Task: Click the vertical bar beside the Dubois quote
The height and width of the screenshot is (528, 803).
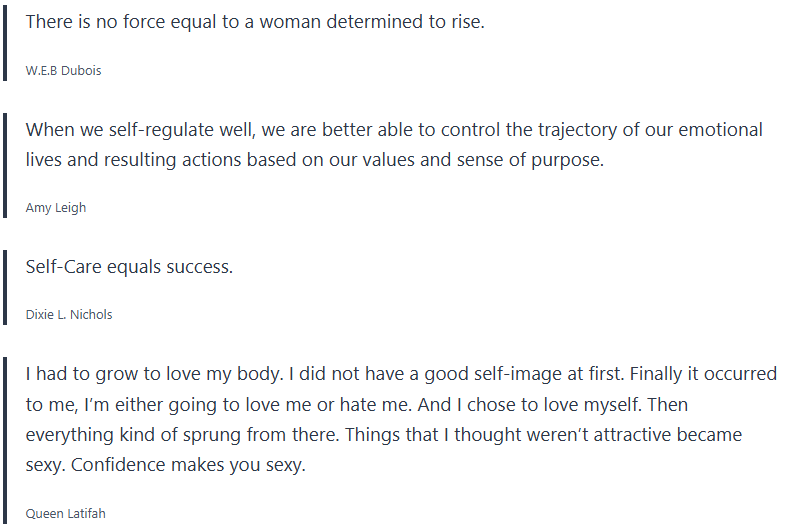Action: 5,43
